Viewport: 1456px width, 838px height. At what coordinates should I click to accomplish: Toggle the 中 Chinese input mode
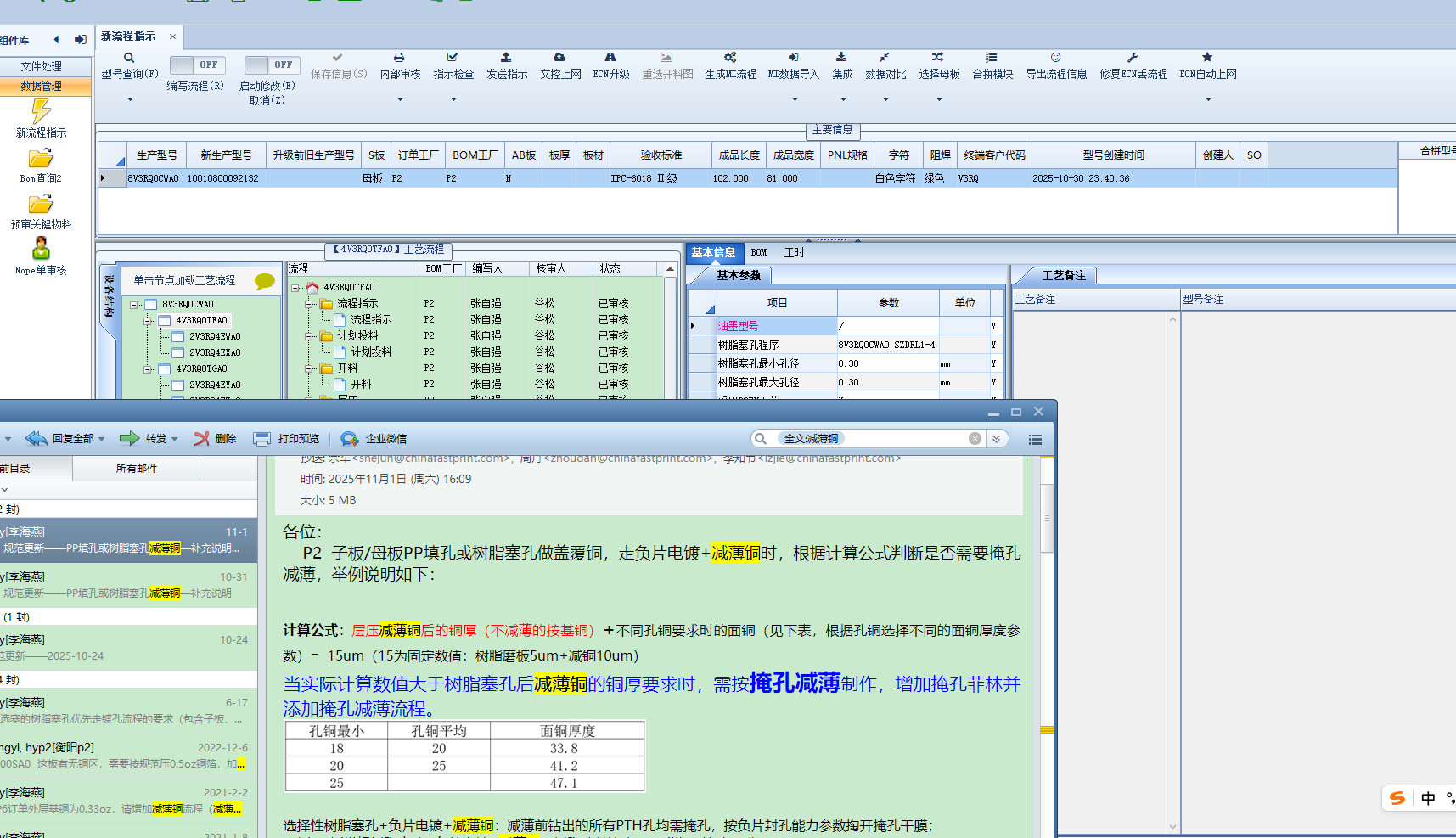(1428, 798)
